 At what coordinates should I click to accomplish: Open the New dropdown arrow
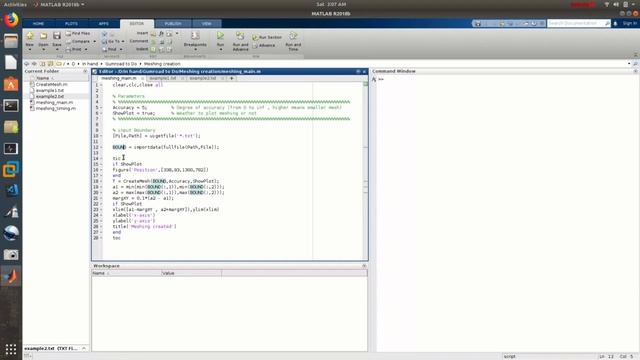point(30,49)
